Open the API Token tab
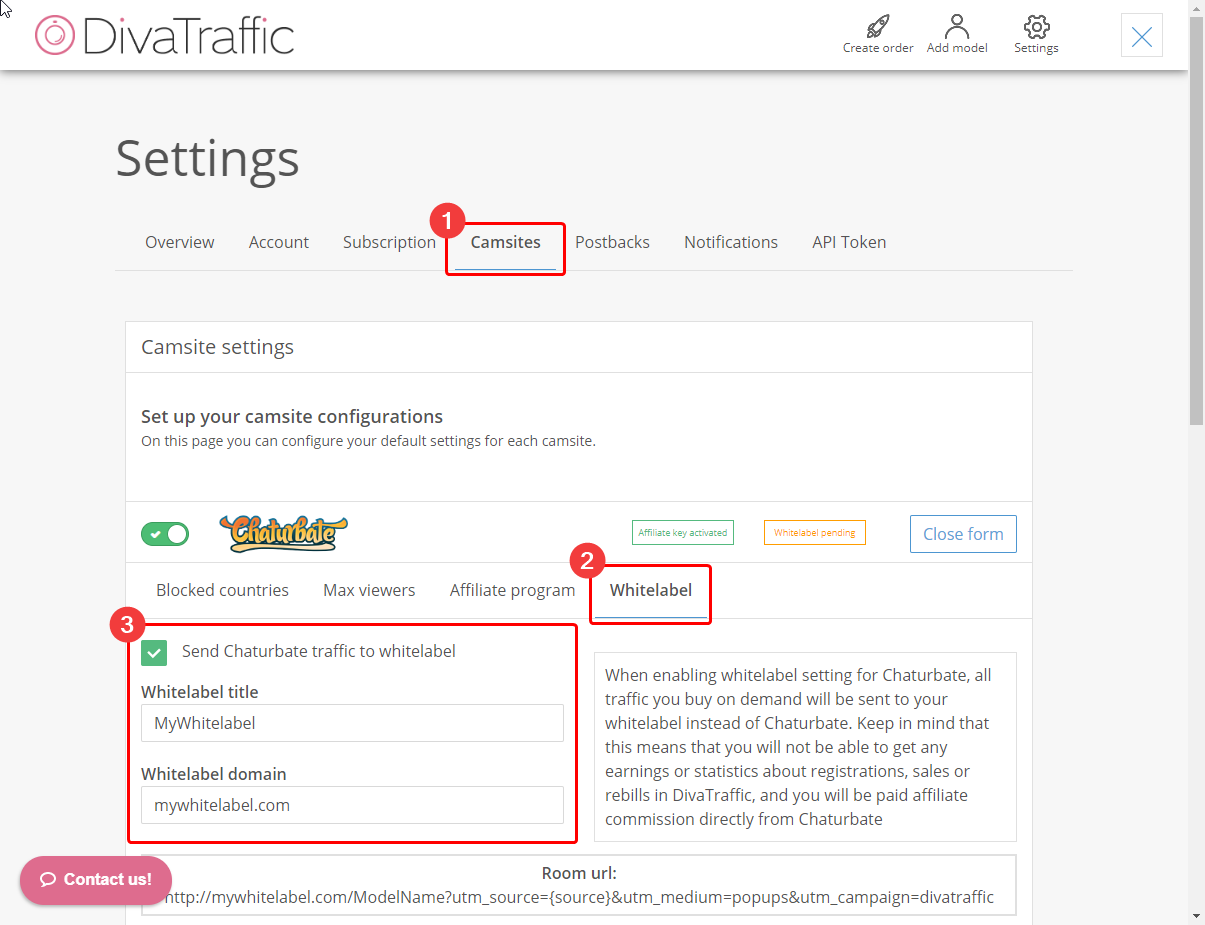The height and width of the screenshot is (925, 1205). (849, 242)
